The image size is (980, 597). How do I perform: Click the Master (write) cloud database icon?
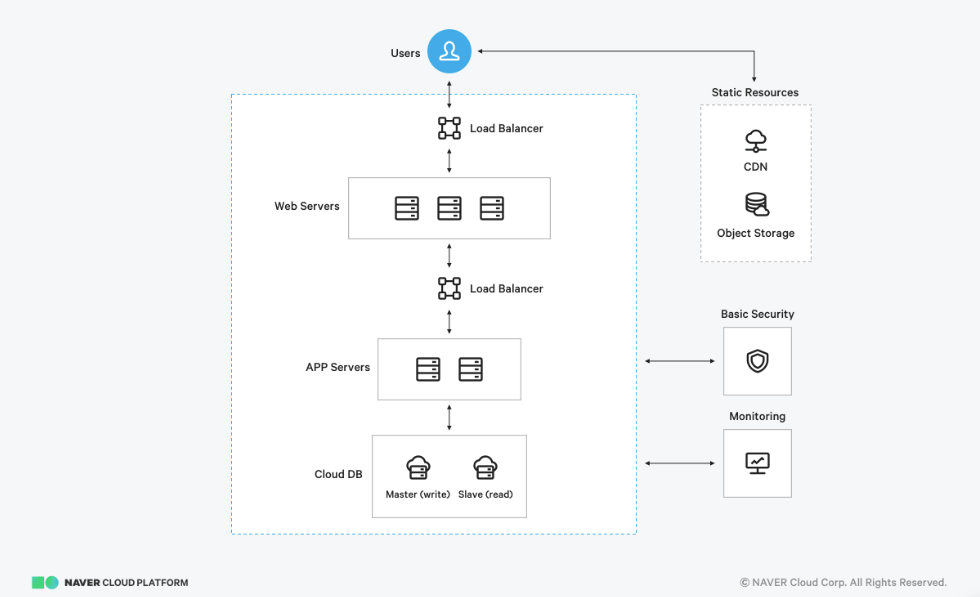coord(418,468)
